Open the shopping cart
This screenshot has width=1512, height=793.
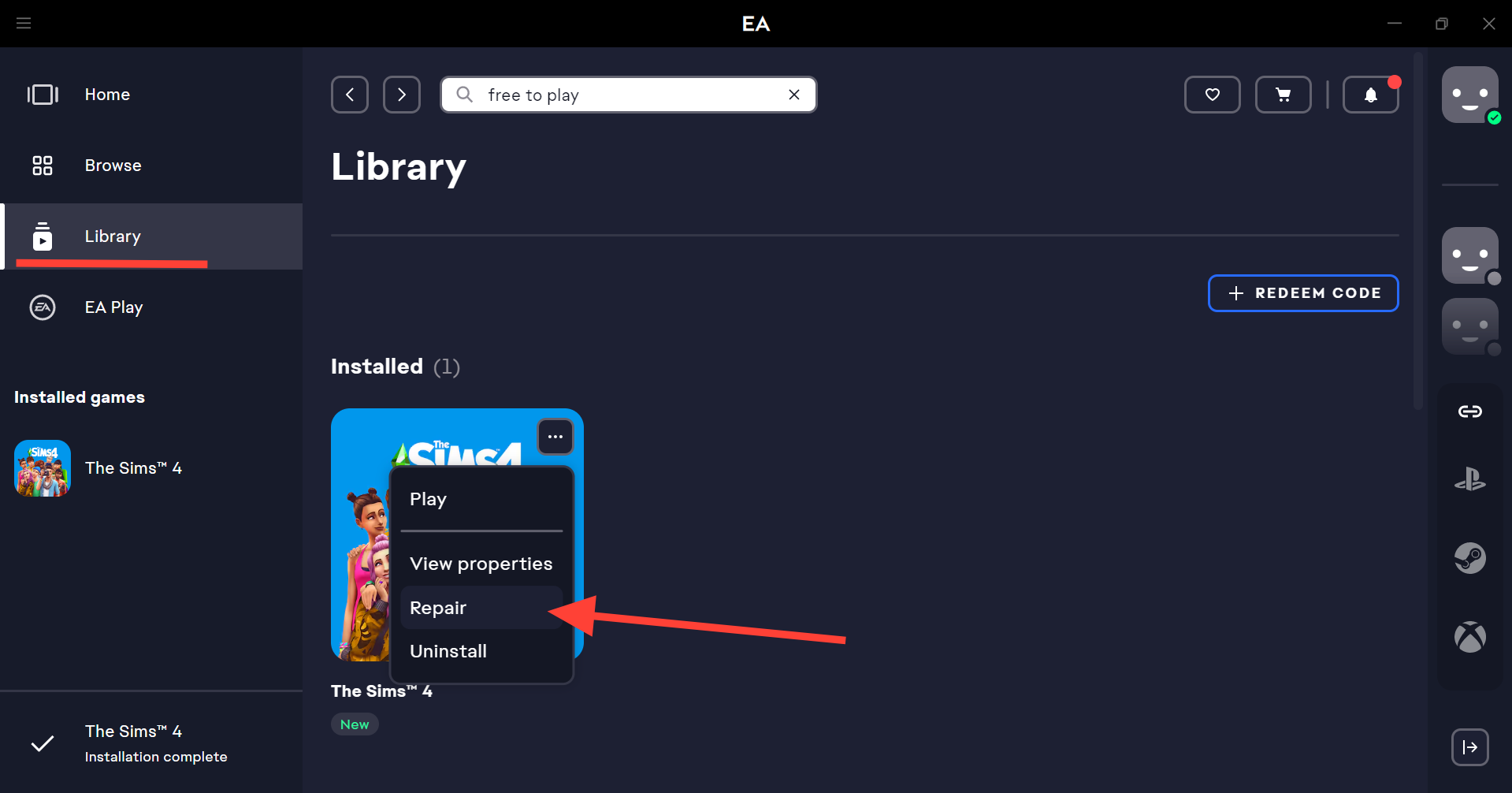tap(1283, 95)
